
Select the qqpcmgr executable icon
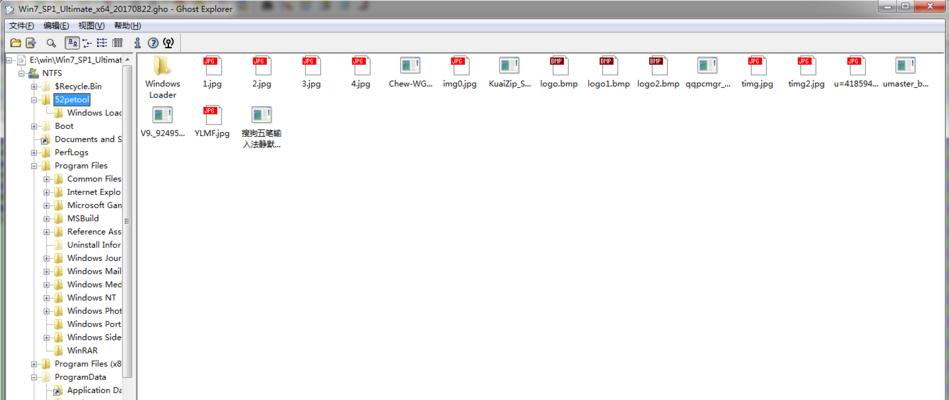pos(708,65)
